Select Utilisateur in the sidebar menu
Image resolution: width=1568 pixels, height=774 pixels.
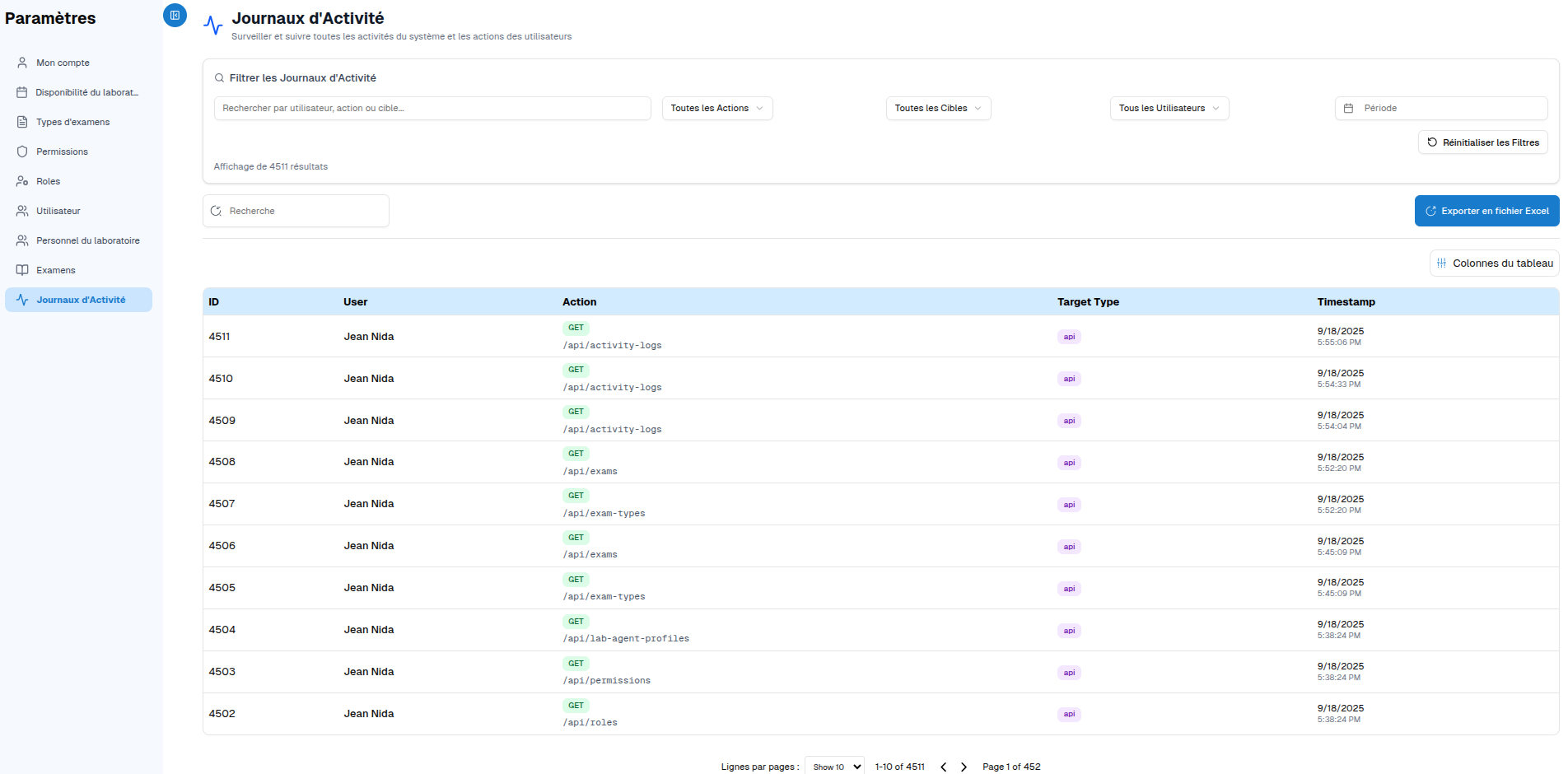point(58,211)
